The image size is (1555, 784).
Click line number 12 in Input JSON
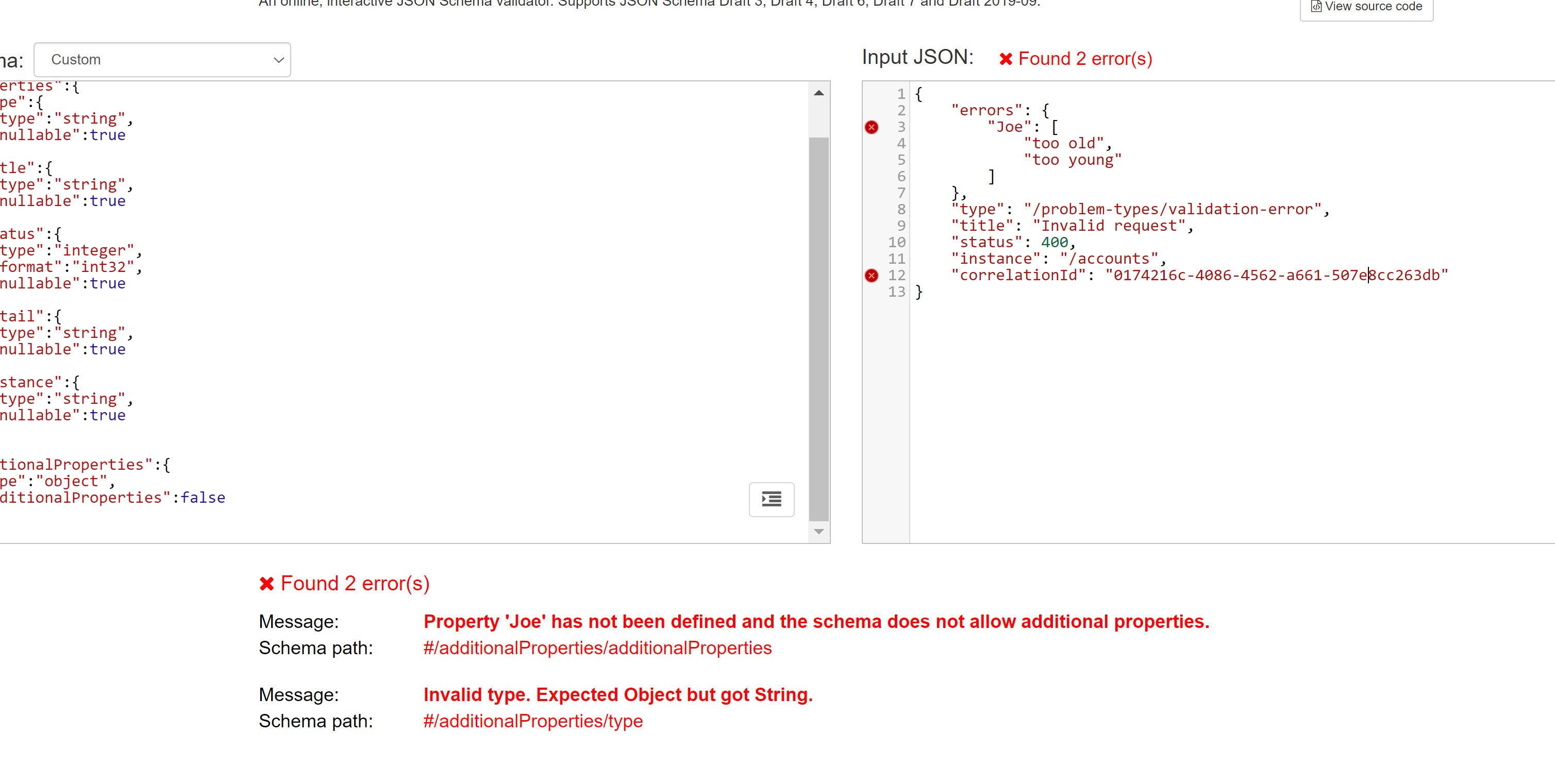tap(896, 275)
